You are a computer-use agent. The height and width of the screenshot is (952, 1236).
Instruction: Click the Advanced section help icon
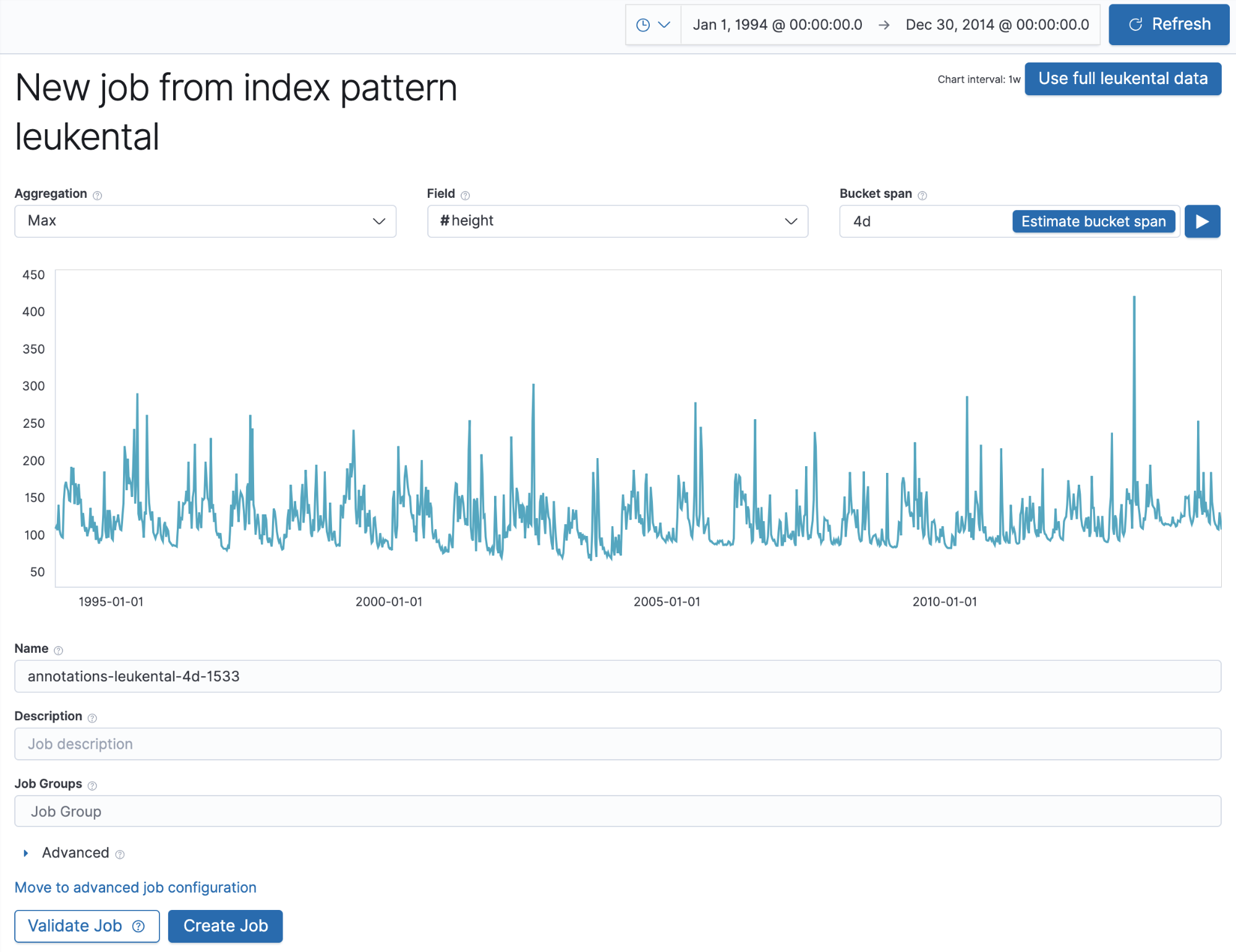(x=120, y=854)
